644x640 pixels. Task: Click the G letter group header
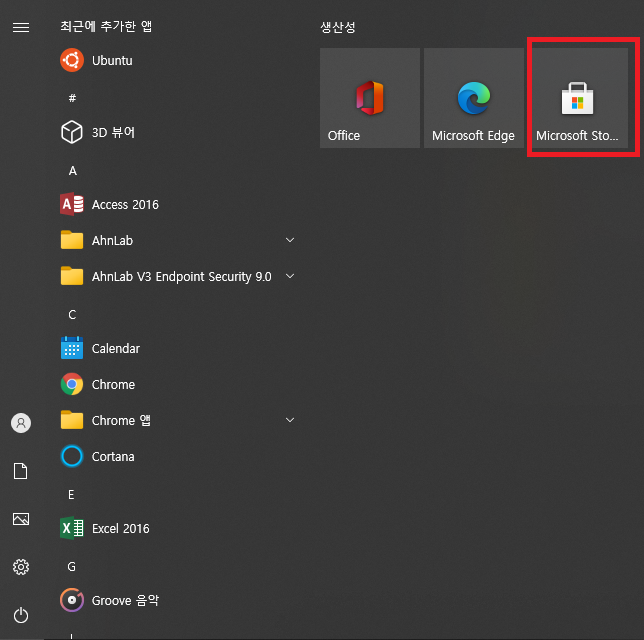pyautogui.click(x=72, y=567)
